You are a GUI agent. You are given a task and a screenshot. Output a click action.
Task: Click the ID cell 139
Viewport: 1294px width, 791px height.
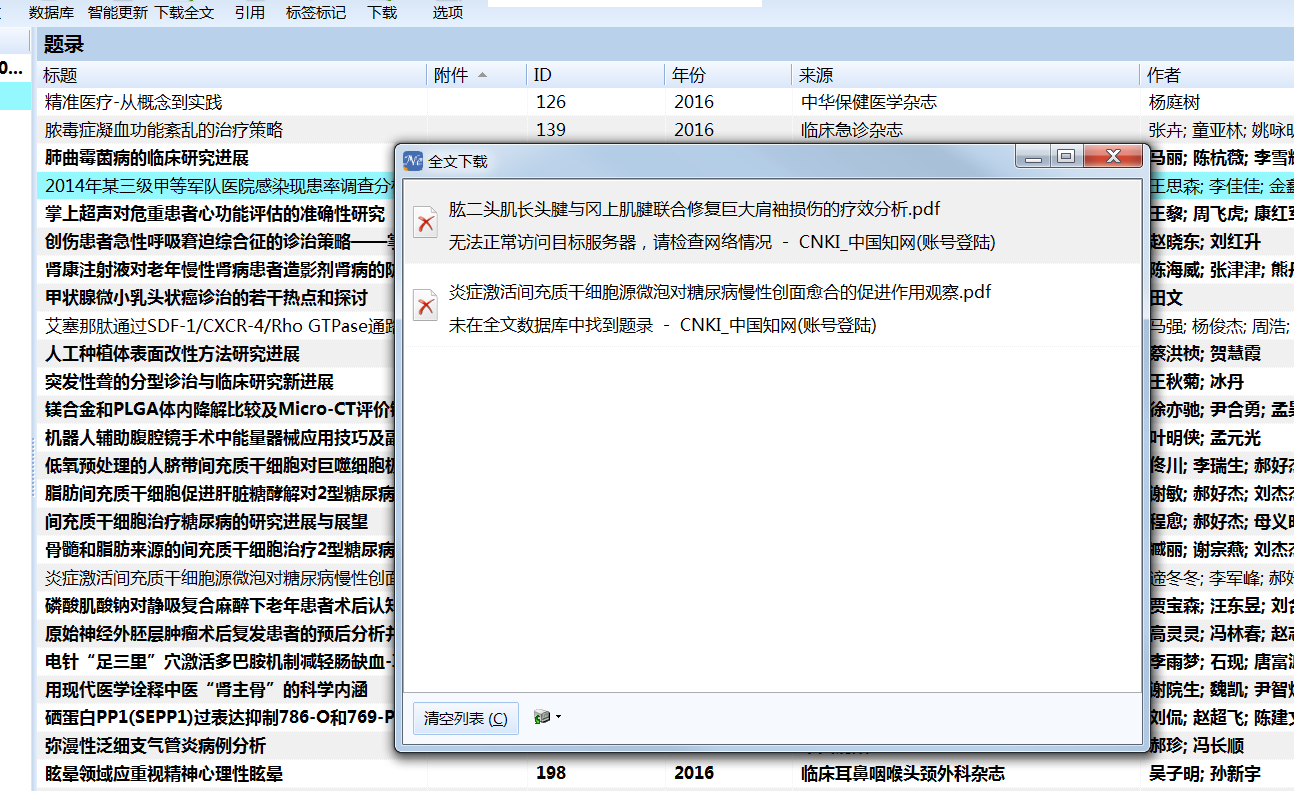click(550, 130)
